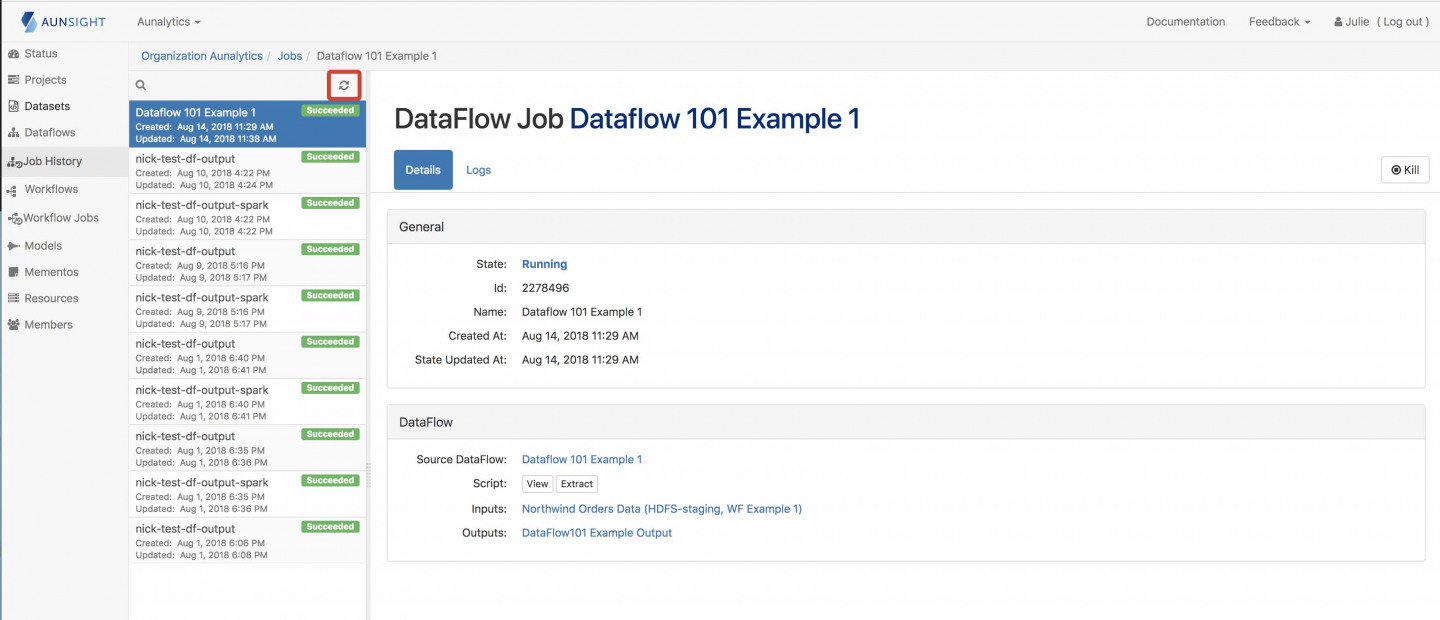This screenshot has width=1440, height=620.
Task: Switch to the Logs tab
Action: tap(479, 170)
